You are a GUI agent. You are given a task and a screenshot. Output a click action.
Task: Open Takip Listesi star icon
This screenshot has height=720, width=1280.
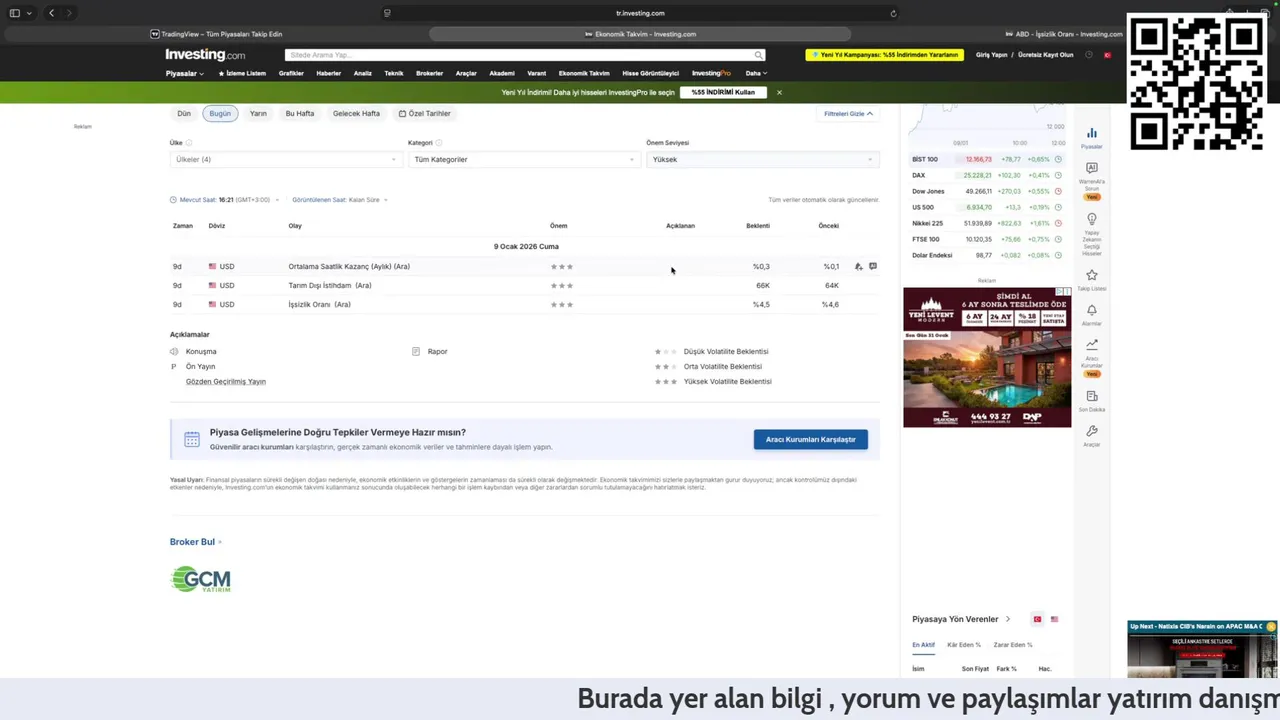[1091, 275]
